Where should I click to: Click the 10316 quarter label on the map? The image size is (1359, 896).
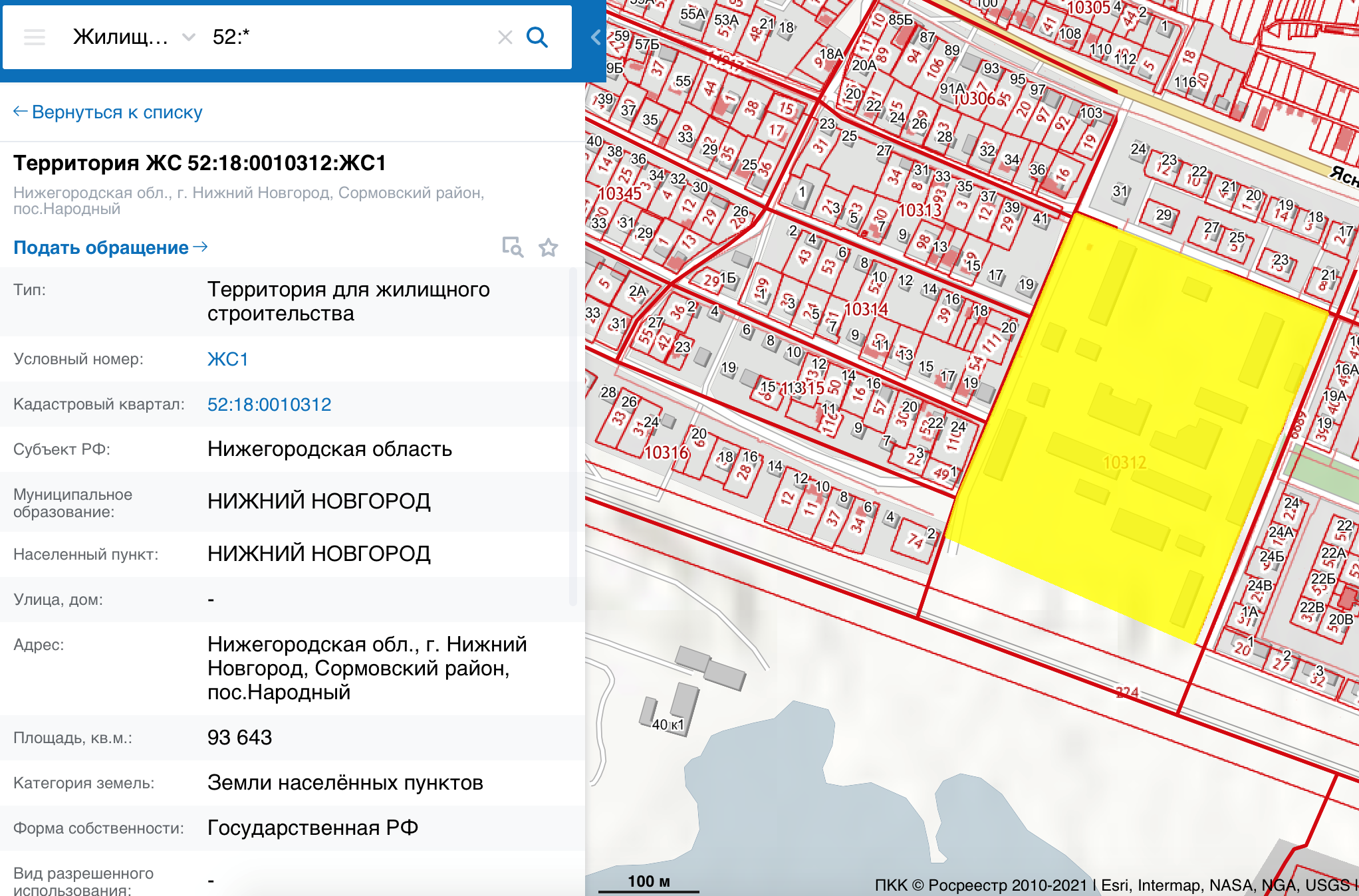click(666, 453)
